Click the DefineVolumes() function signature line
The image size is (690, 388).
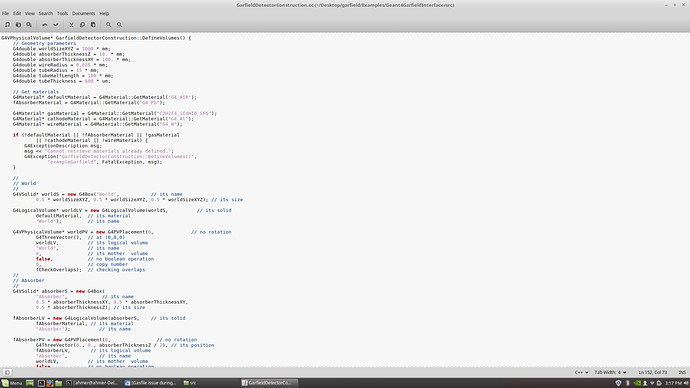tap(96, 38)
